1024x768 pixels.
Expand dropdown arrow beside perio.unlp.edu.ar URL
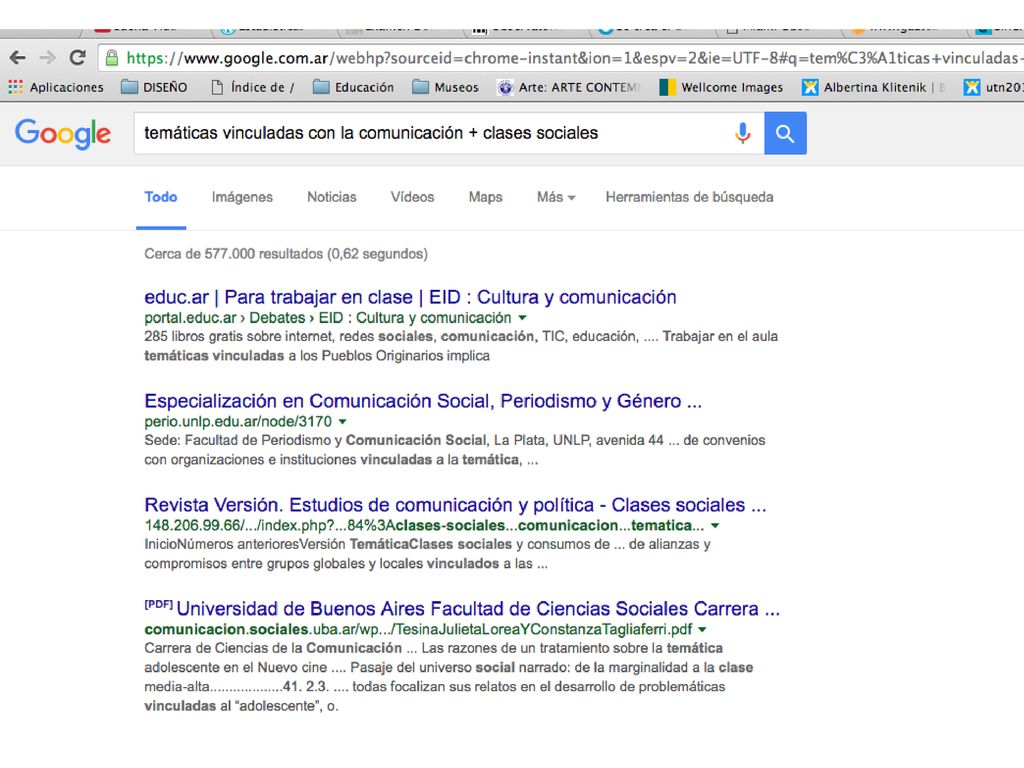(x=343, y=422)
